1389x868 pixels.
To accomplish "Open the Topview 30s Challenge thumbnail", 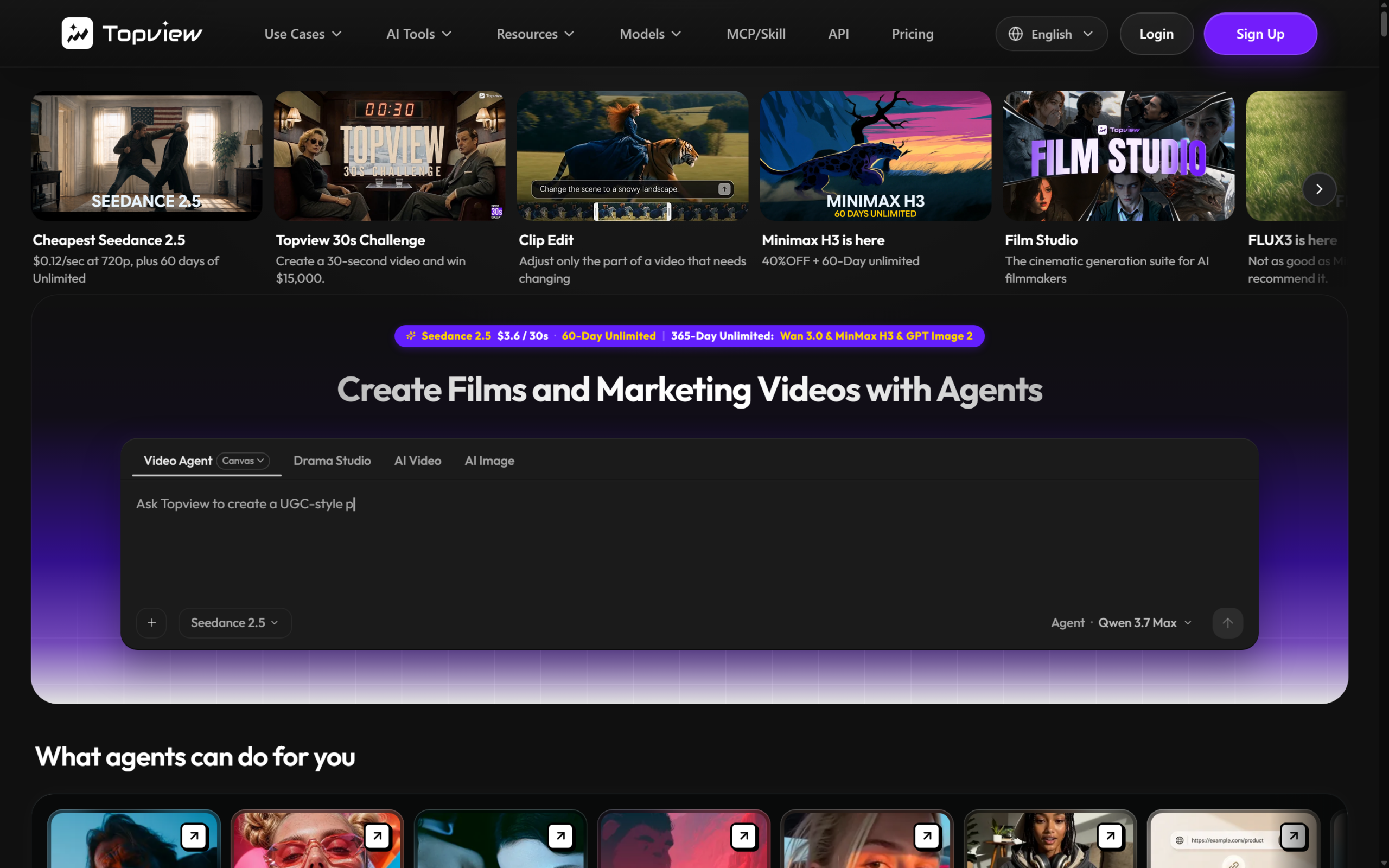I will click(x=390, y=156).
